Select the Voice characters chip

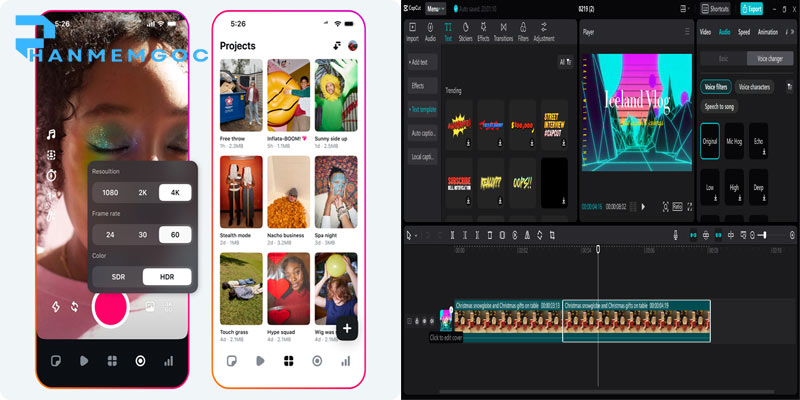[754, 87]
